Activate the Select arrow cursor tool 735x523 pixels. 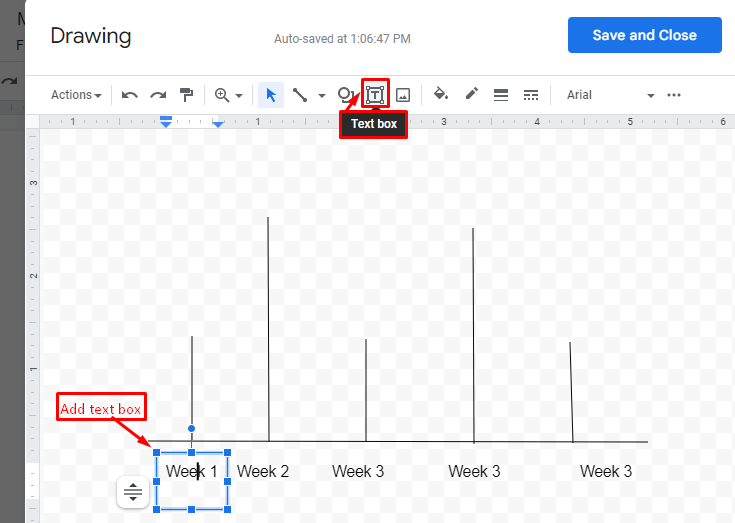coord(271,95)
